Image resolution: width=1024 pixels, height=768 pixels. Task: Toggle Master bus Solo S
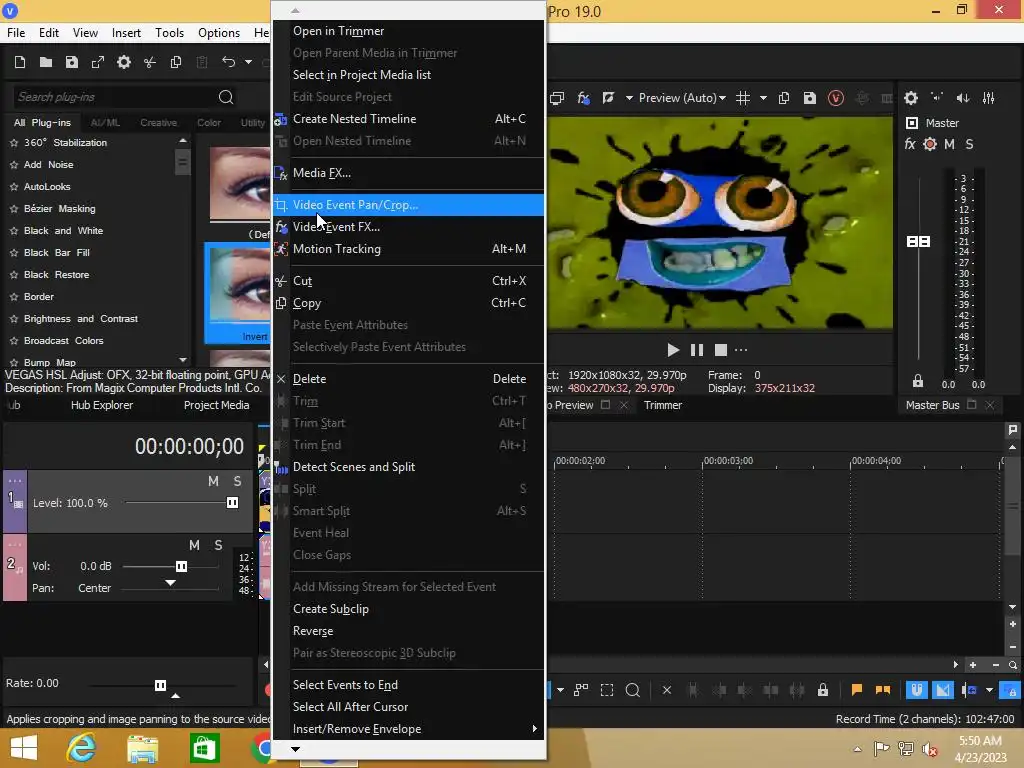pos(969,144)
